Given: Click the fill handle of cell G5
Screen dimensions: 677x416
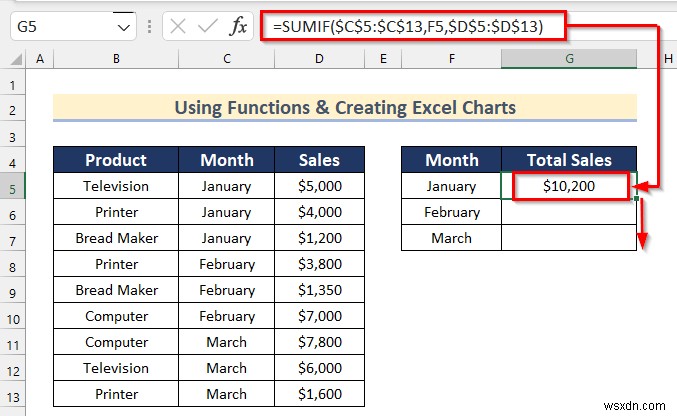Looking at the screenshot, I should pyautogui.click(x=636, y=198).
